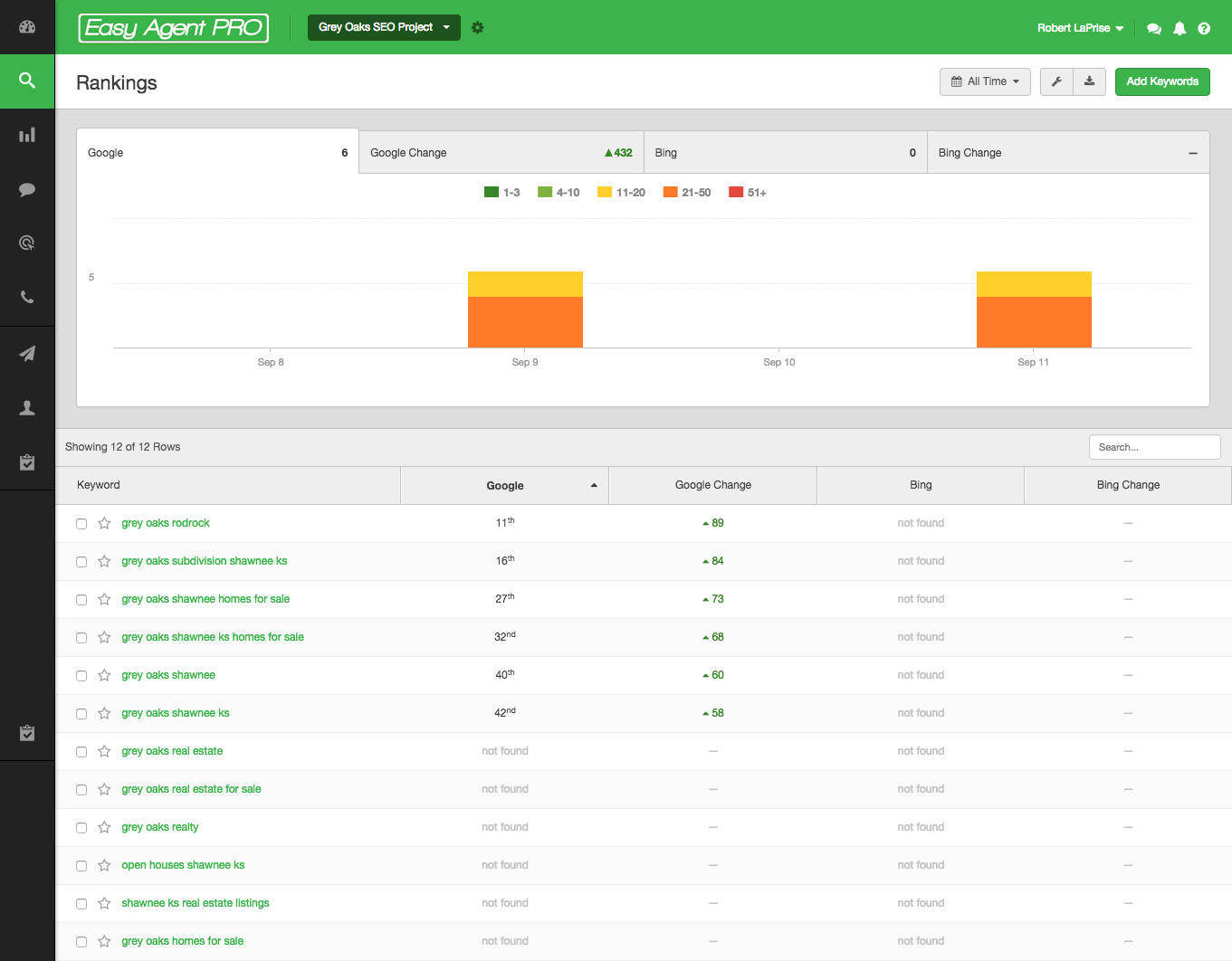
Task: Star the grey oaks shawnee keyword
Action: coord(104,675)
